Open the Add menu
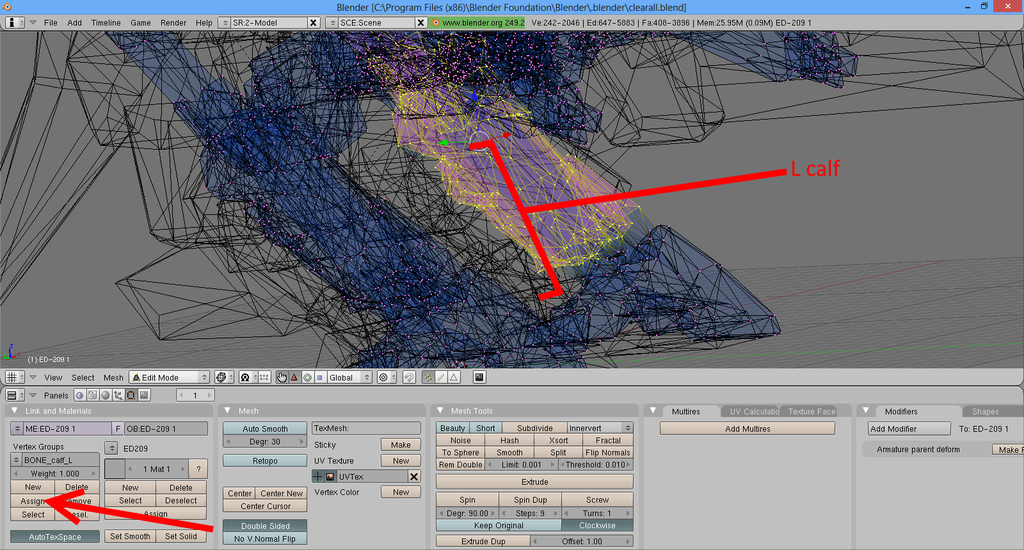The image size is (1024, 550). tap(74, 22)
